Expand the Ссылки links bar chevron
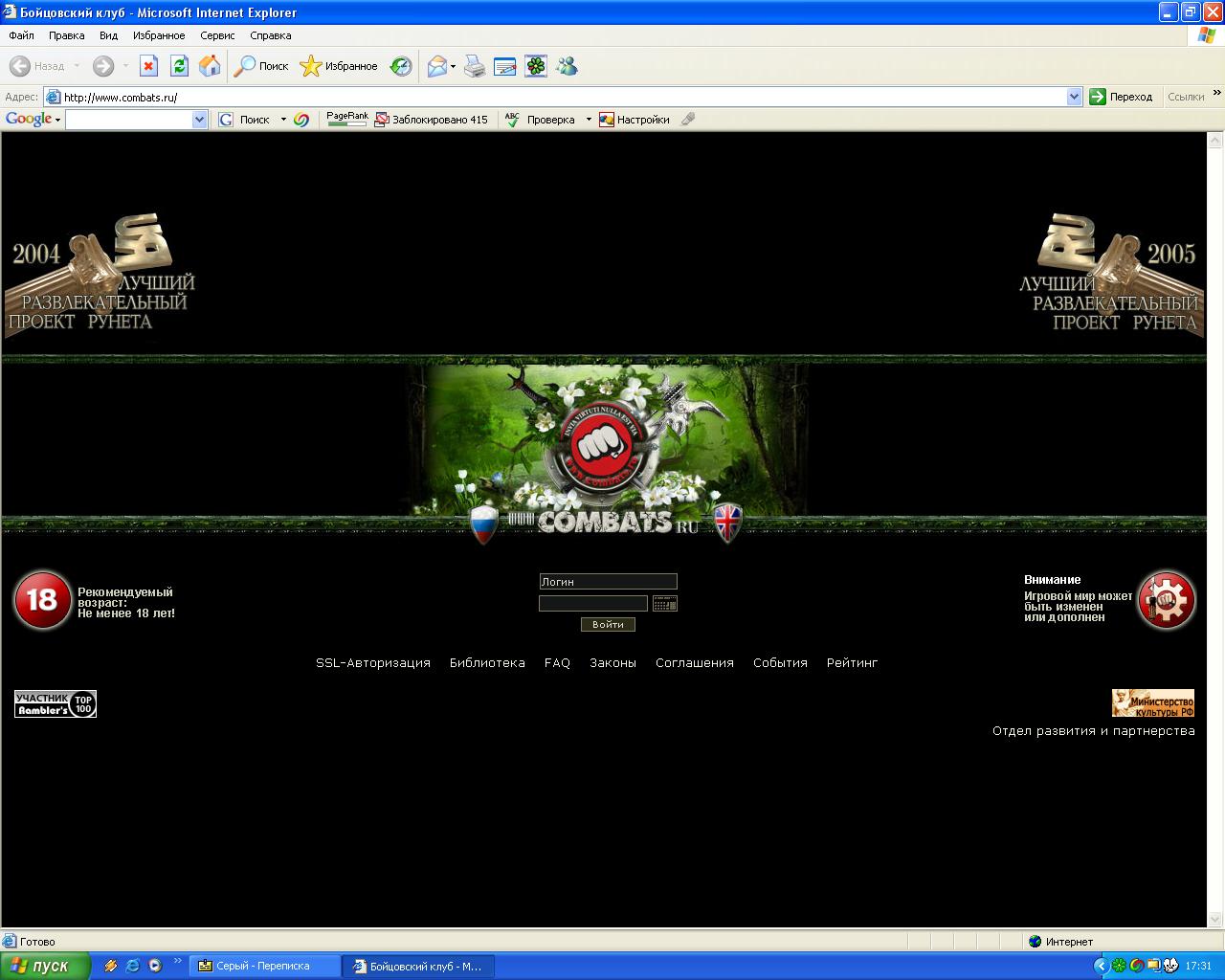The height and width of the screenshot is (980, 1225). point(1216,94)
